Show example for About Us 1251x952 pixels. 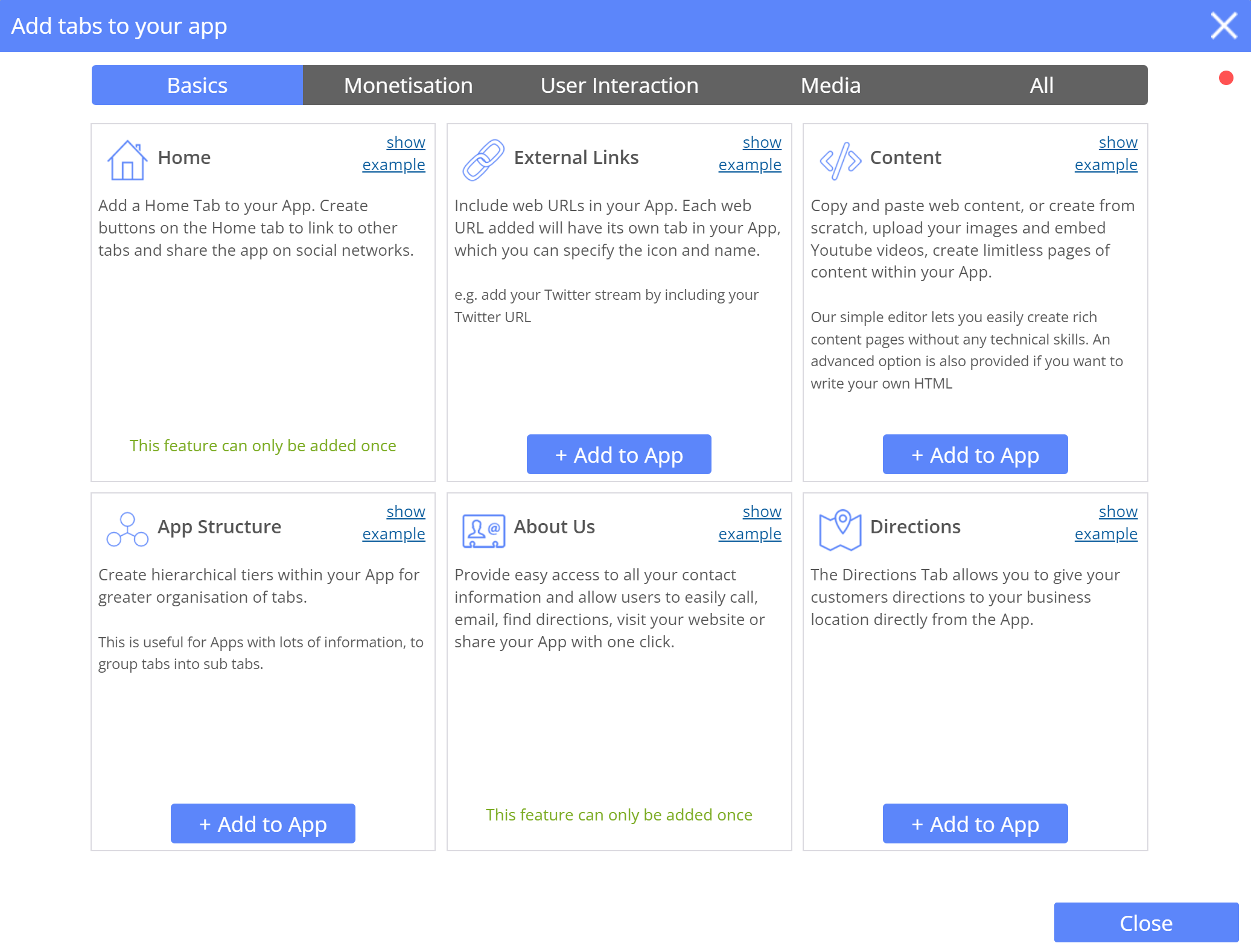[x=750, y=522]
